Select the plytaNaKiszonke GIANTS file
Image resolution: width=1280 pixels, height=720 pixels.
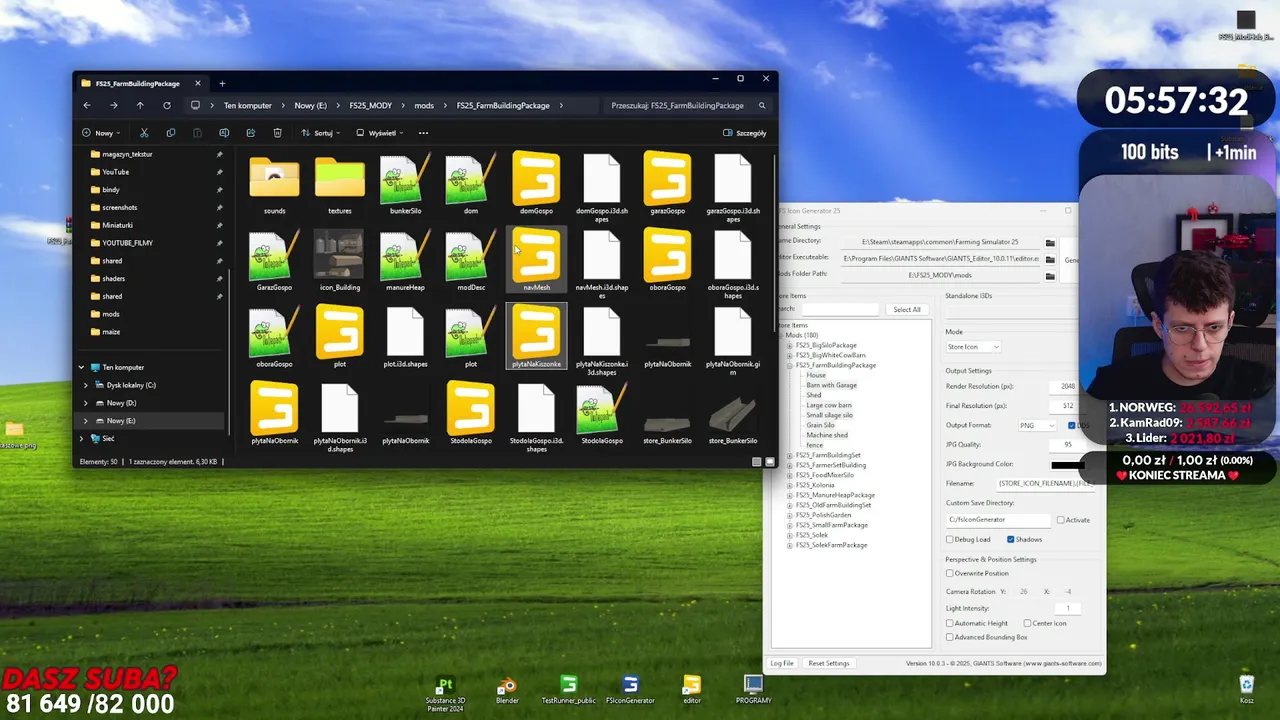pos(536,337)
